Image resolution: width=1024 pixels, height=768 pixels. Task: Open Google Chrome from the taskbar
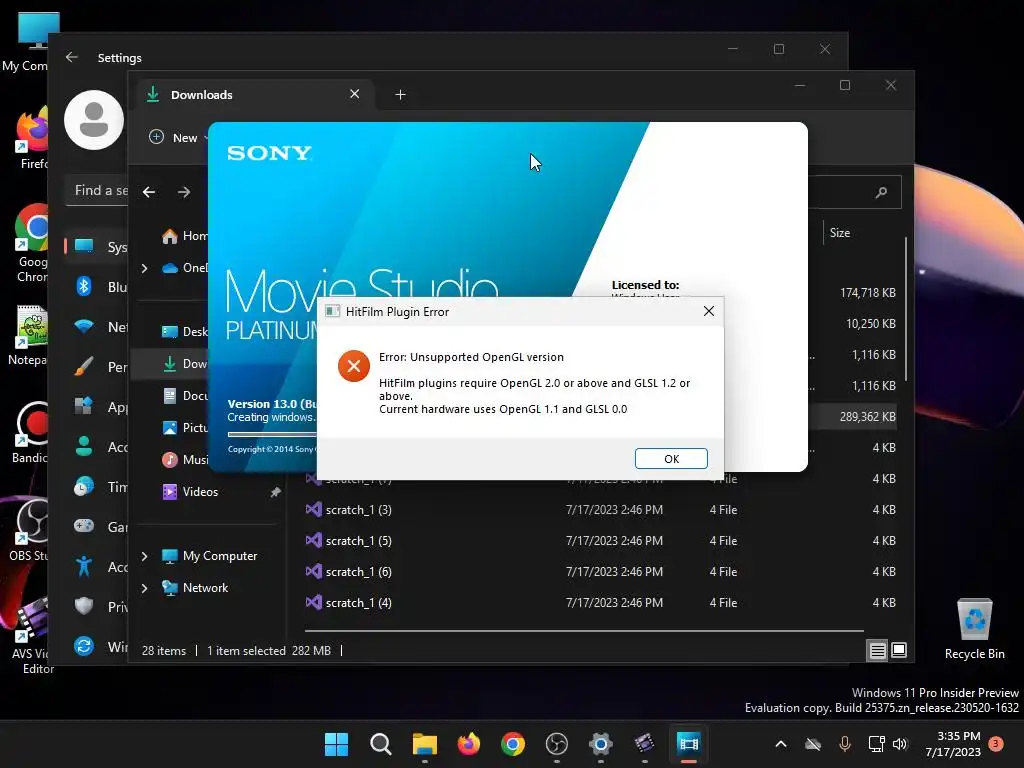(513, 744)
